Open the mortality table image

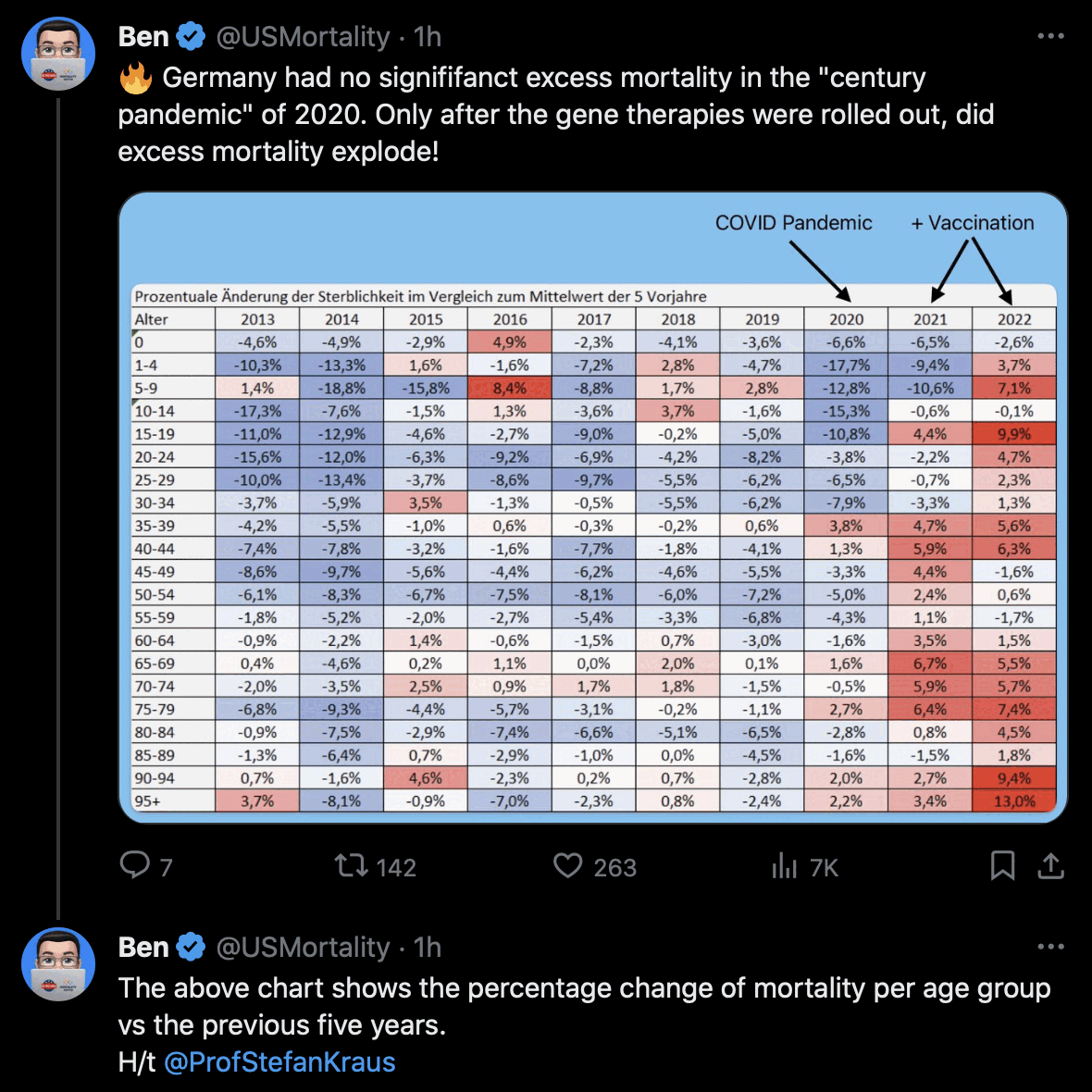(592, 507)
